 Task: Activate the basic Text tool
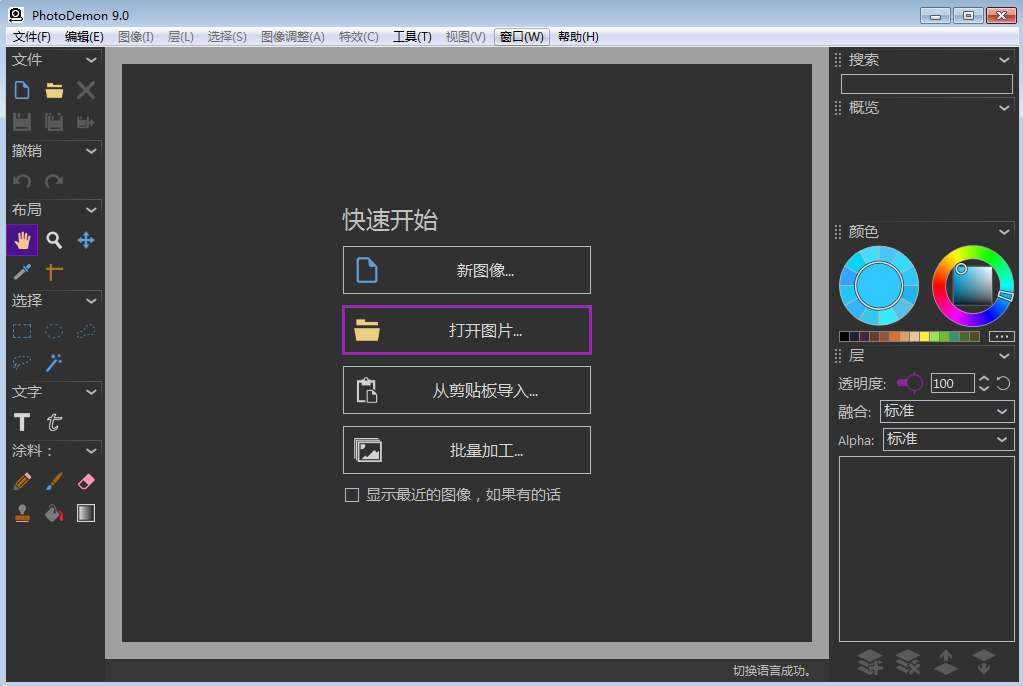pyautogui.click(x=21, y=422)
